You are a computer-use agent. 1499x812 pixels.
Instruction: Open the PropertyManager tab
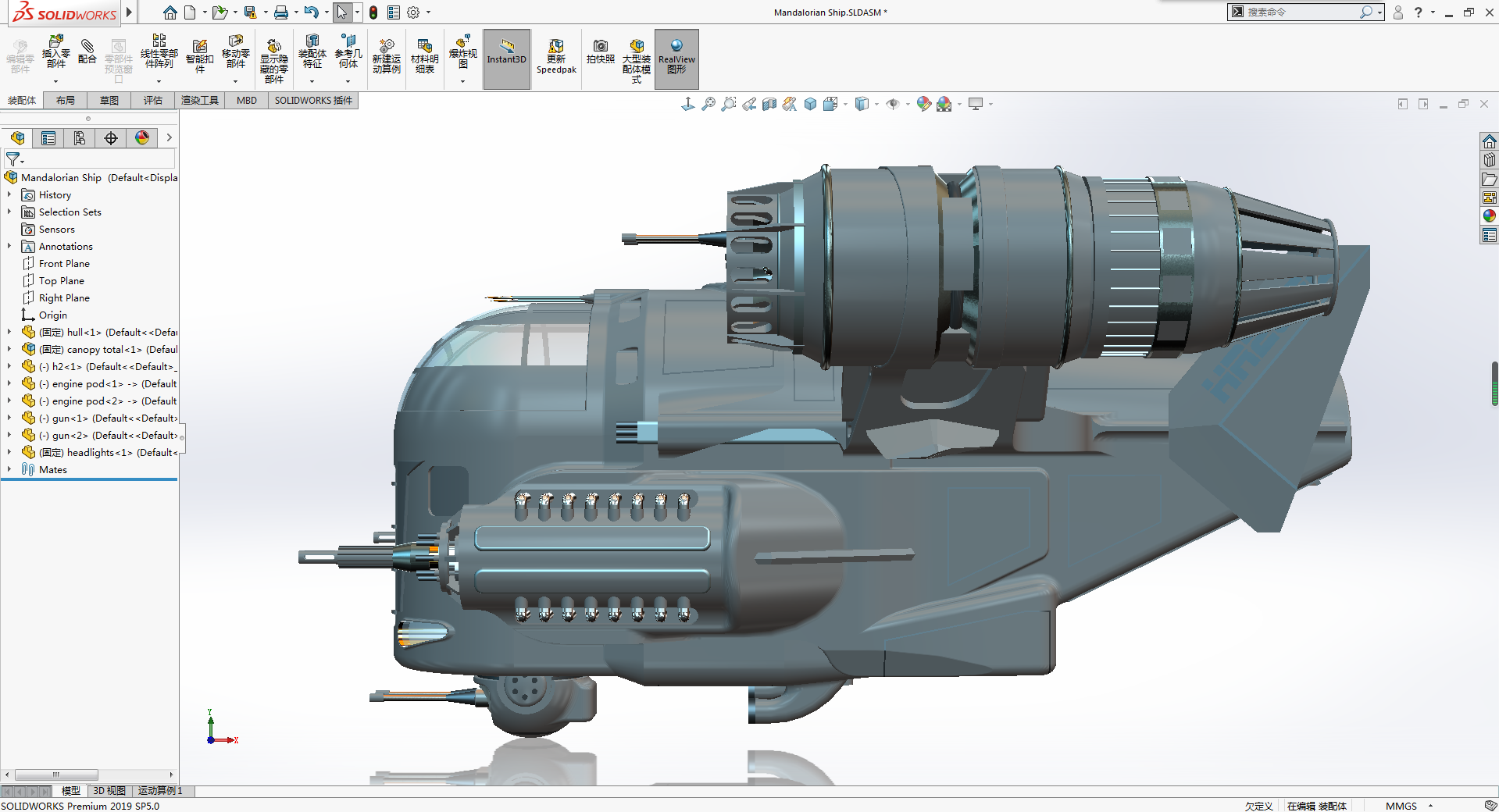[x=48, y=138]
